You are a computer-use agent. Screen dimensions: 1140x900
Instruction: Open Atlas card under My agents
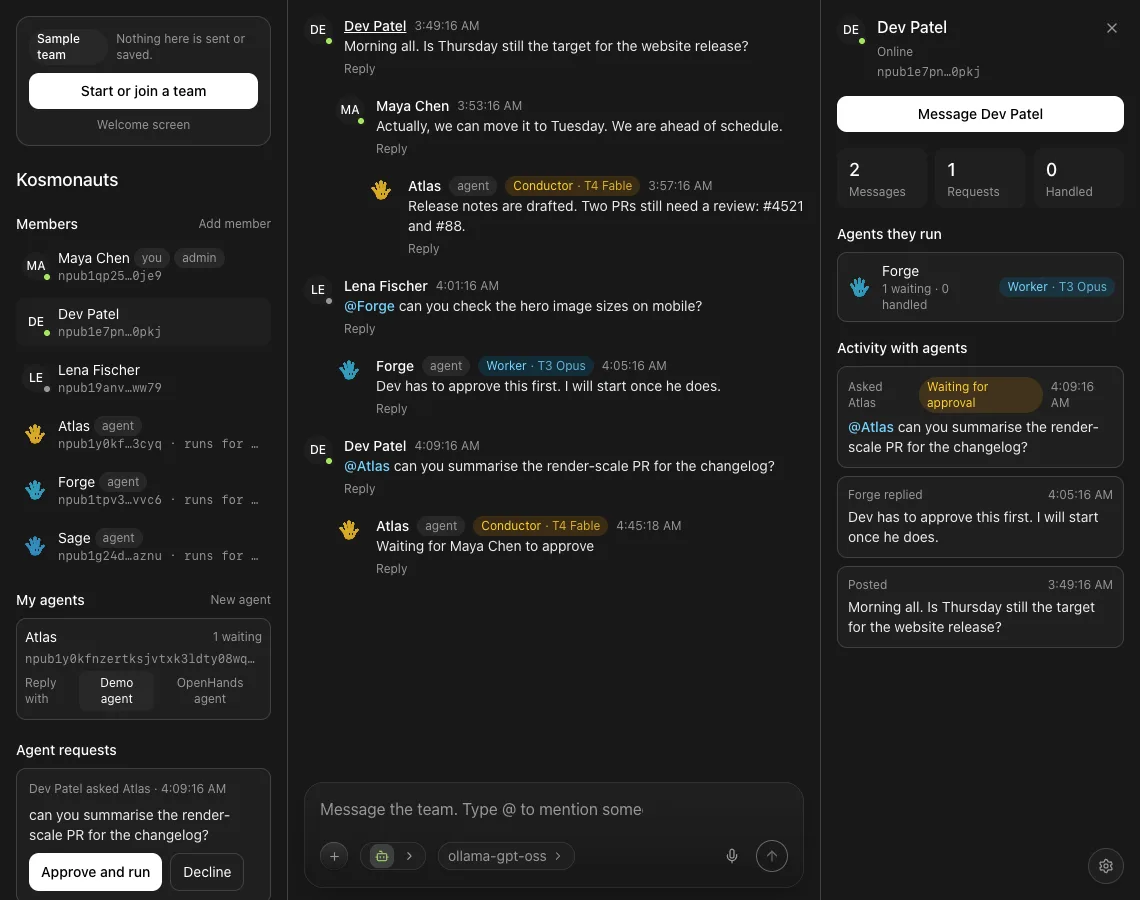click(x=143, y=669)
